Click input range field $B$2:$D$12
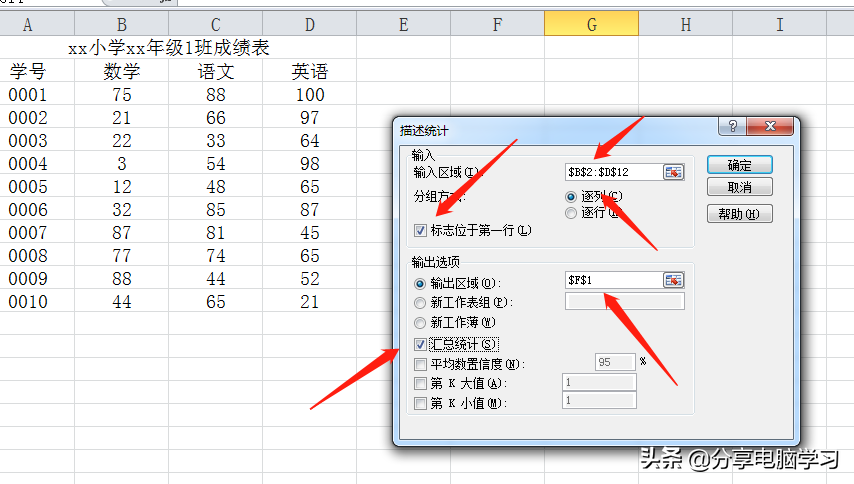The width and height of the screenshot is (854, 484). (614, 172)
